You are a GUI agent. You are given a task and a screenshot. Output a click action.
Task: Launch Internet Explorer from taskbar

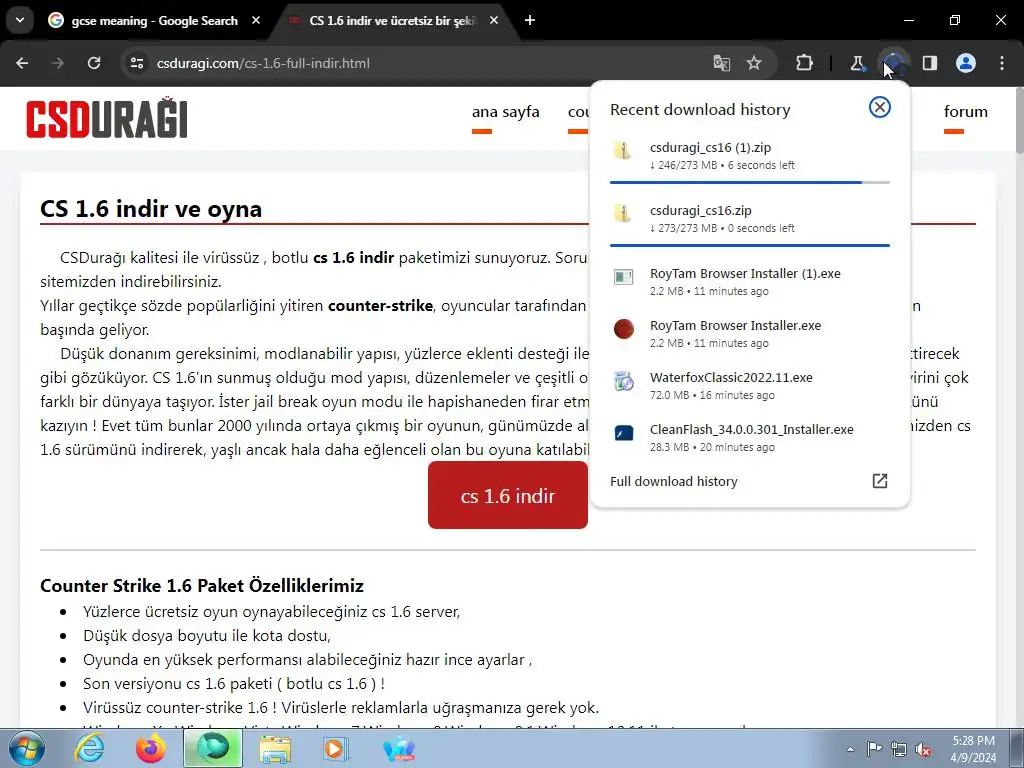[x=89, y=748]
